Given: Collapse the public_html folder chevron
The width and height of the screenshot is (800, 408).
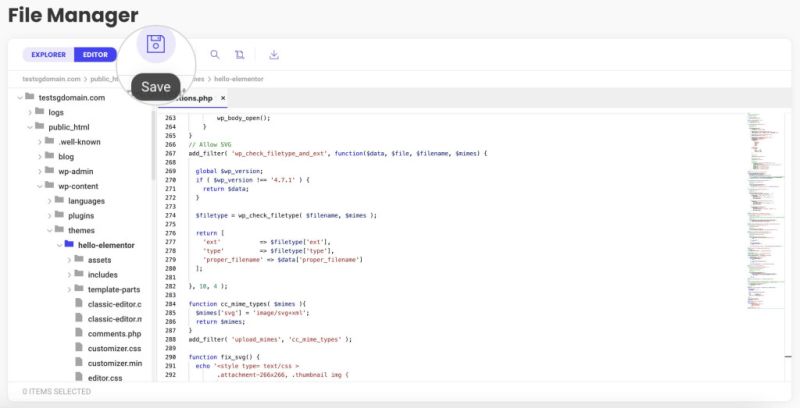Looking at the screenshot, I should pyautogui.click(x=30, y=127).
